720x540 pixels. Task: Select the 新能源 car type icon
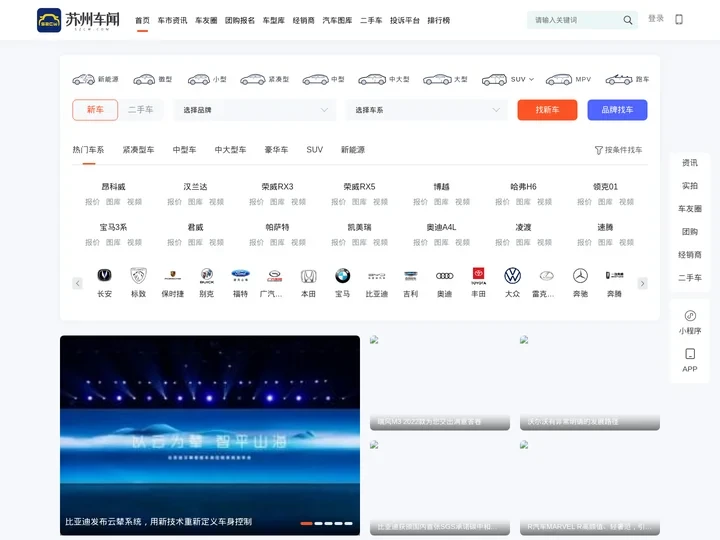click(84, 79)
